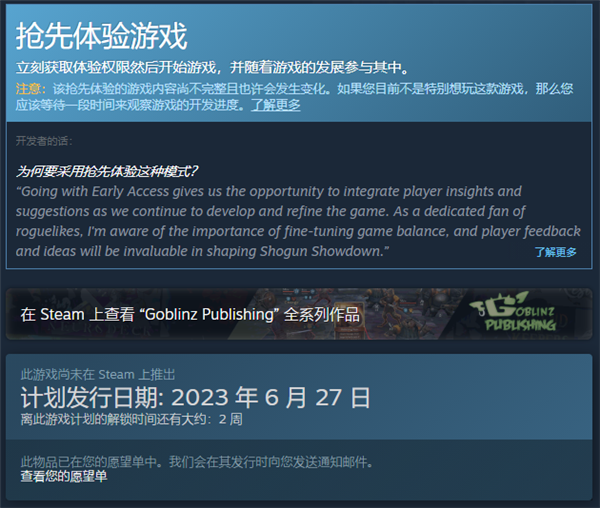This screenshot has height=508, width=600.
Task: Click the Goblinz Publishing goblin logo
Action: [x=513, y=312]
